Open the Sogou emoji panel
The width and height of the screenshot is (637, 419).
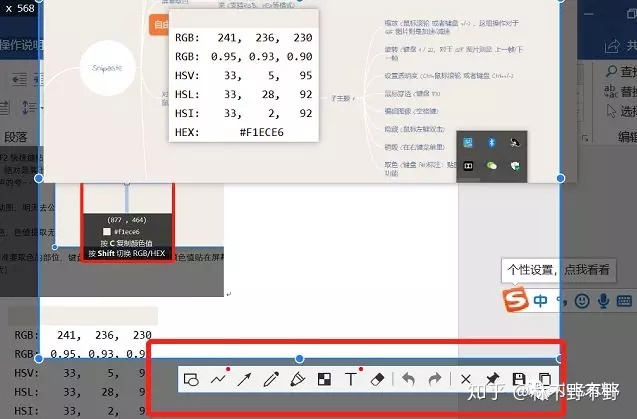(582, 301)
